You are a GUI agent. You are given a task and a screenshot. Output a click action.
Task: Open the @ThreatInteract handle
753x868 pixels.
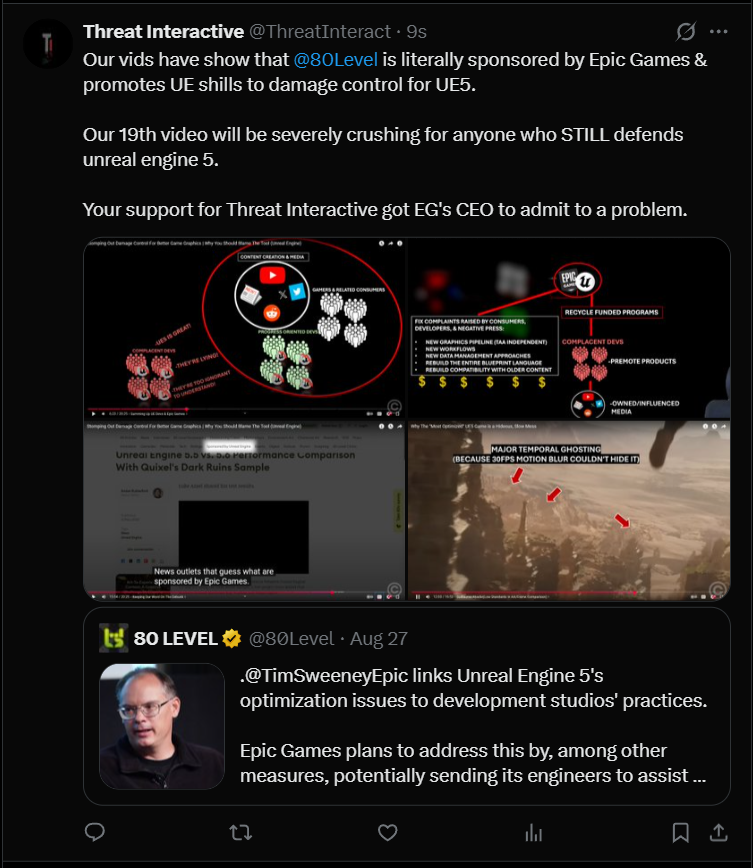click(320, 32)
